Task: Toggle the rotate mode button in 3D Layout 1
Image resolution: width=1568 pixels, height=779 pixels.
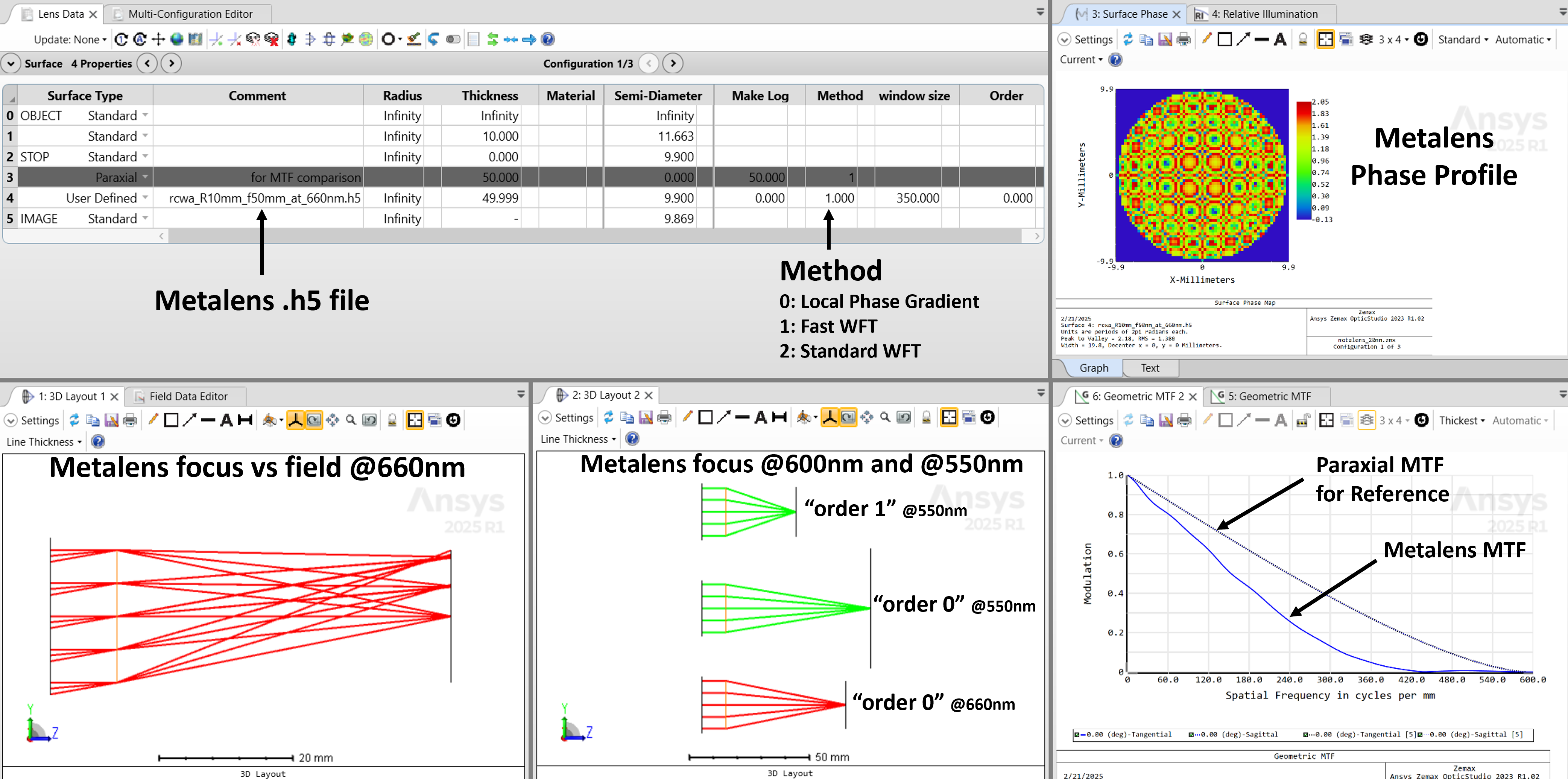Action: (313, 420)
